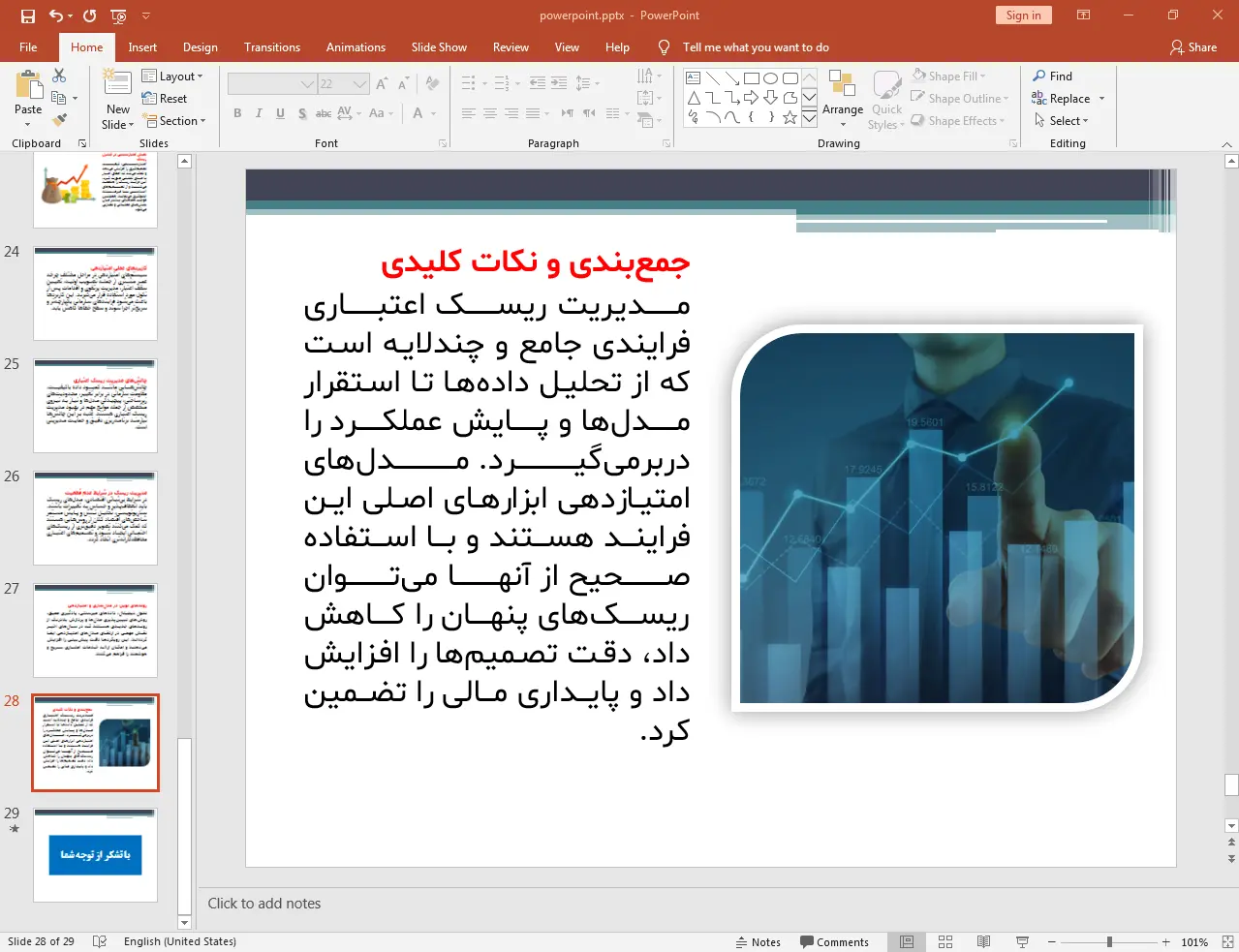The image size is (1239, 952).
Task: Click the Save icon in title bar
Action: [x=27, y=15]
